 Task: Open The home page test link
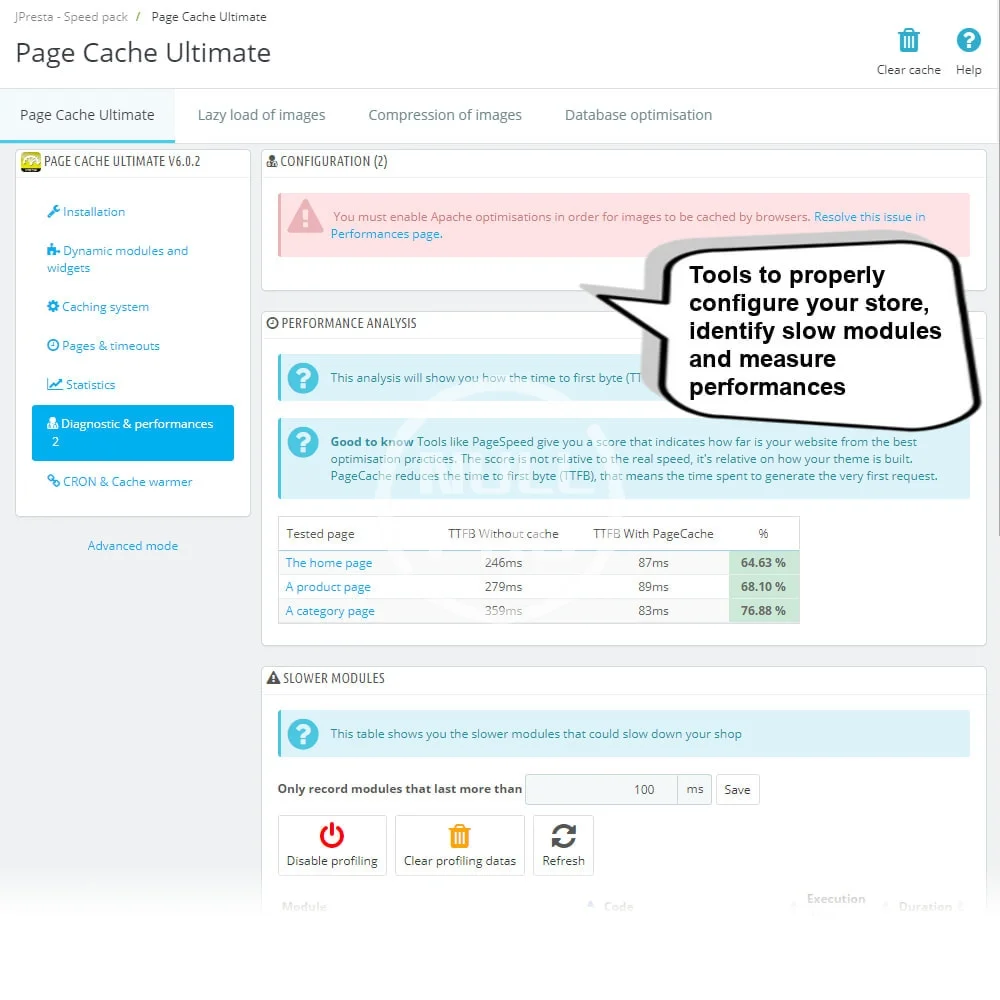[x=328, y=563]
